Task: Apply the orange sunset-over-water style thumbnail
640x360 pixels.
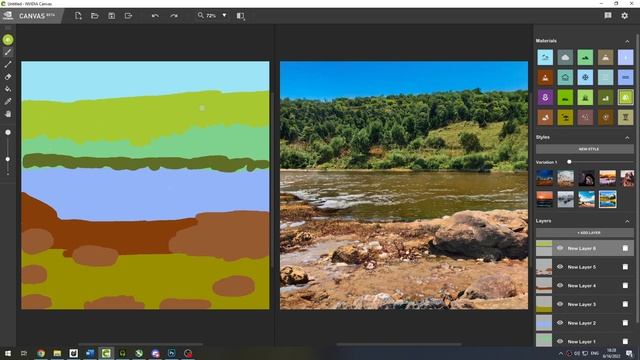Action: (544, 199)
